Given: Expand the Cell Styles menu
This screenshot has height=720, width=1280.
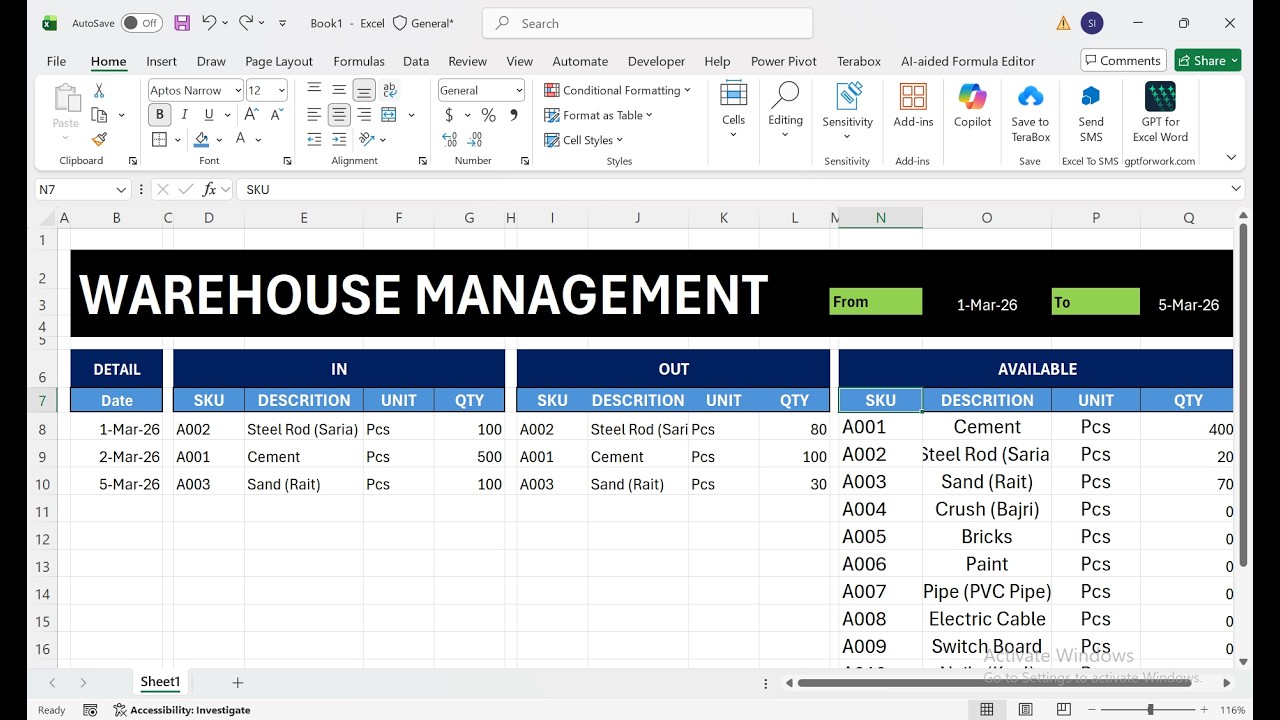Looking at the screenshot, I should (x=583, y=140).
